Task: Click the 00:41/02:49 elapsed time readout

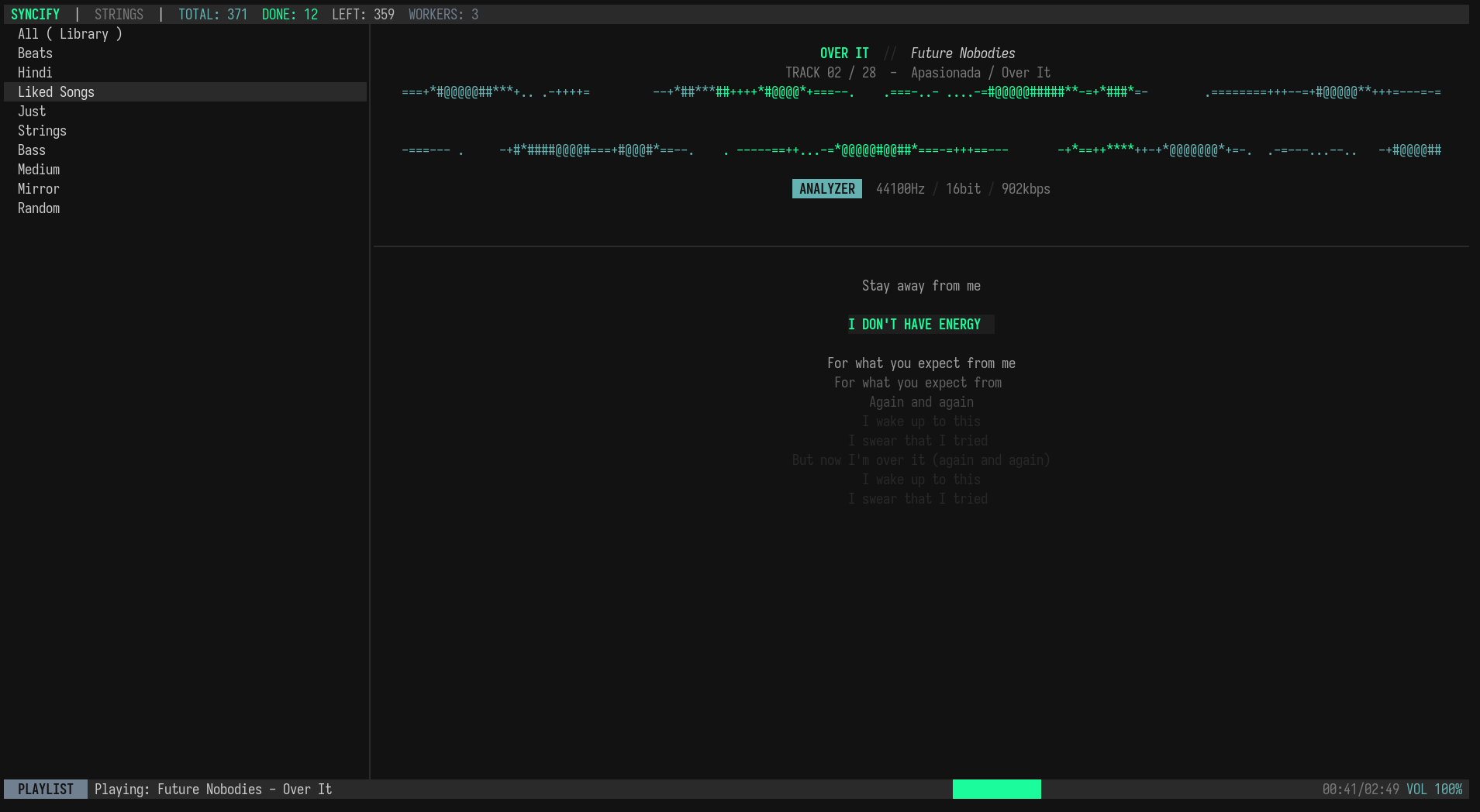Action: coord(1361,790)
